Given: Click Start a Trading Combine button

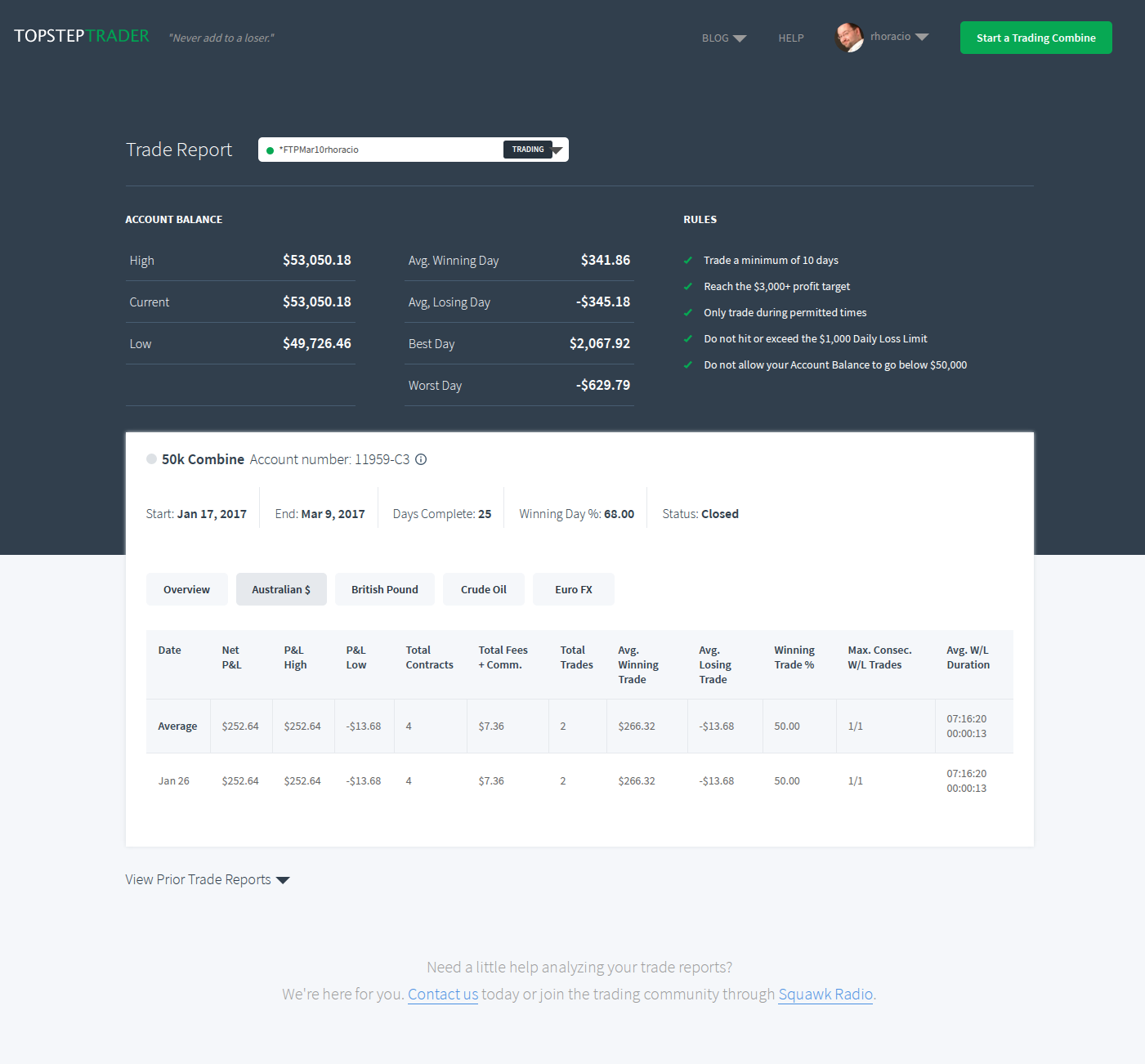Looking at the screenshot, I should click(x=1036, y=38).
